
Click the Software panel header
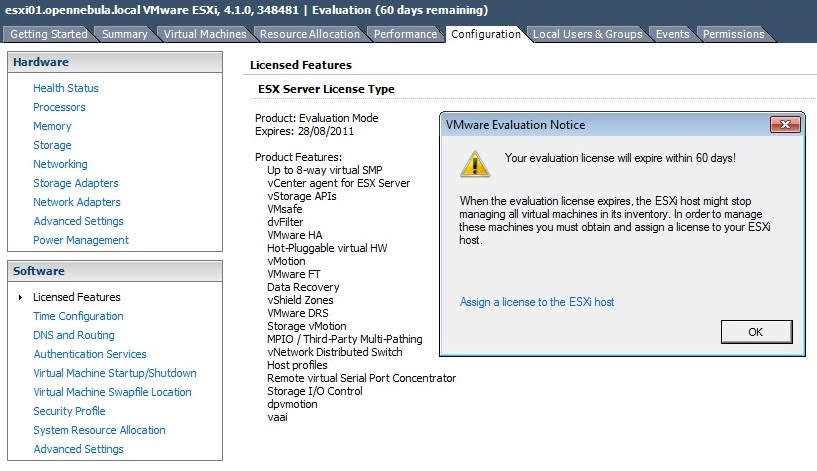coord(115,271)
